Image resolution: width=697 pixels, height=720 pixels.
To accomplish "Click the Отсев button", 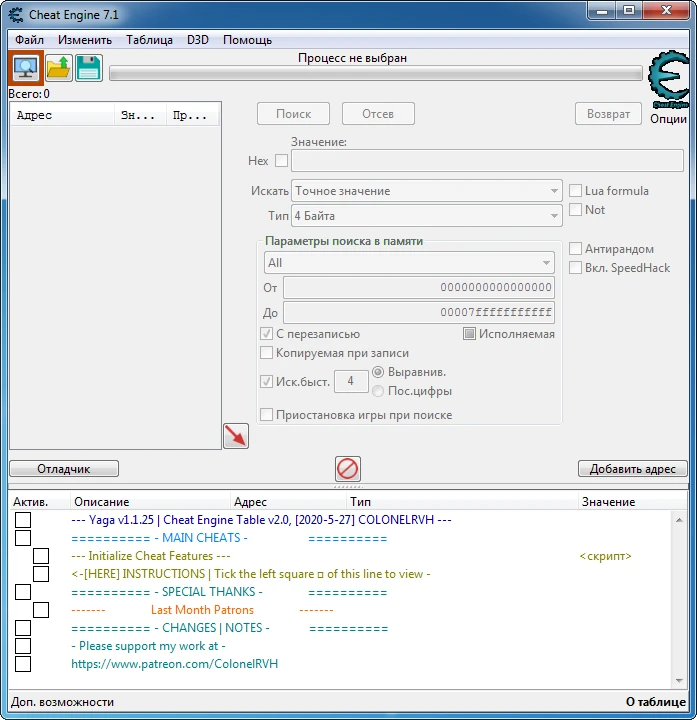I will tap(378, 113).
